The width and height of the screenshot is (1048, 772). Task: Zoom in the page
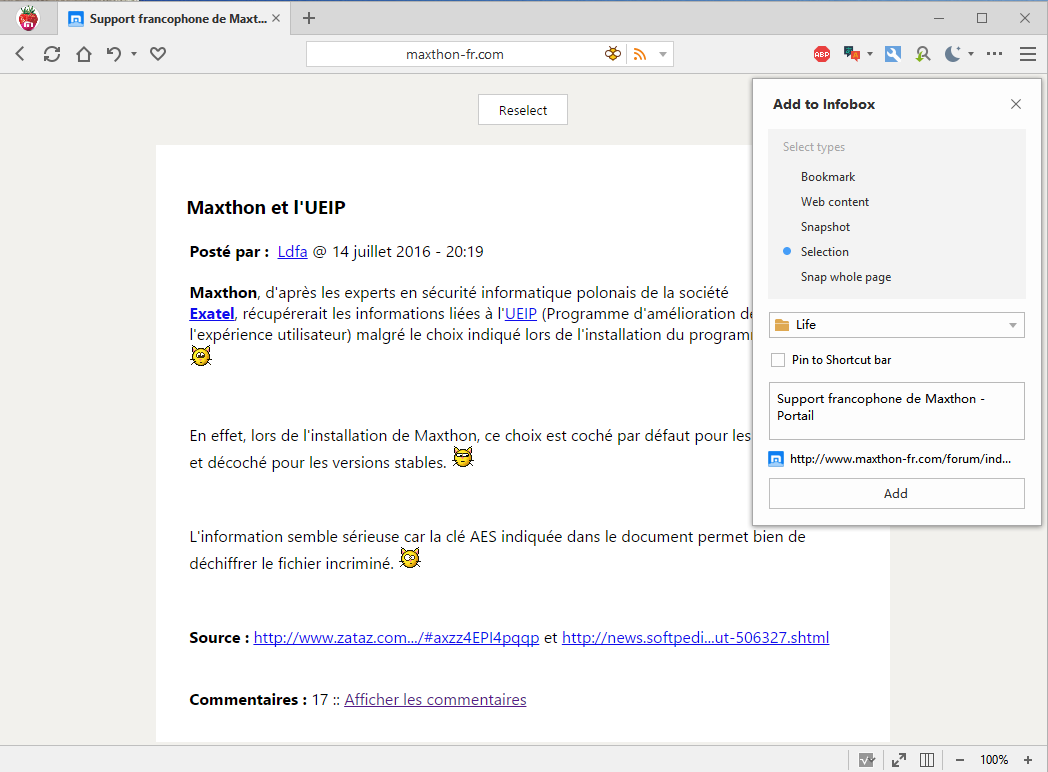click(1028, 760)
